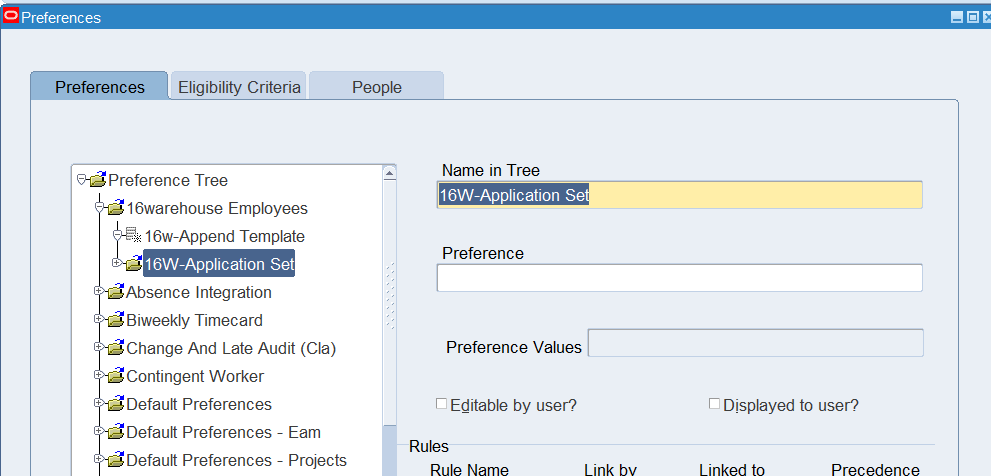Click the 16w-Append Template node icon
Screen dimensions: 991x476
click(134, 237)
